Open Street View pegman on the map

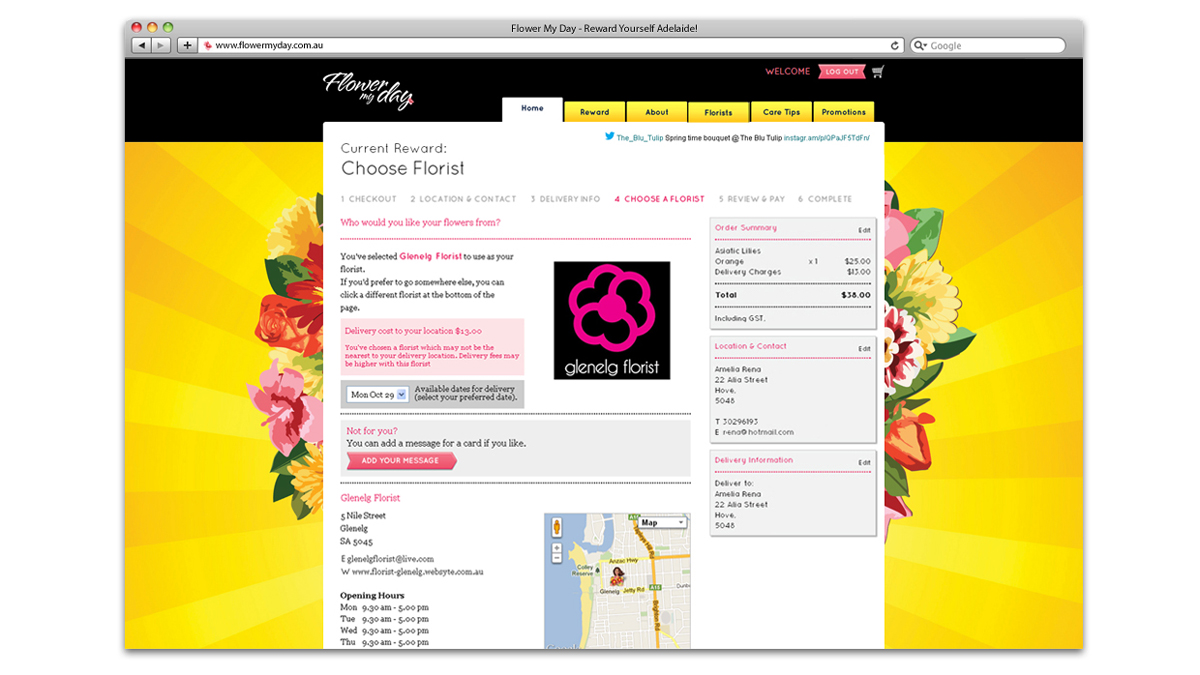click(x=557, y=526)
